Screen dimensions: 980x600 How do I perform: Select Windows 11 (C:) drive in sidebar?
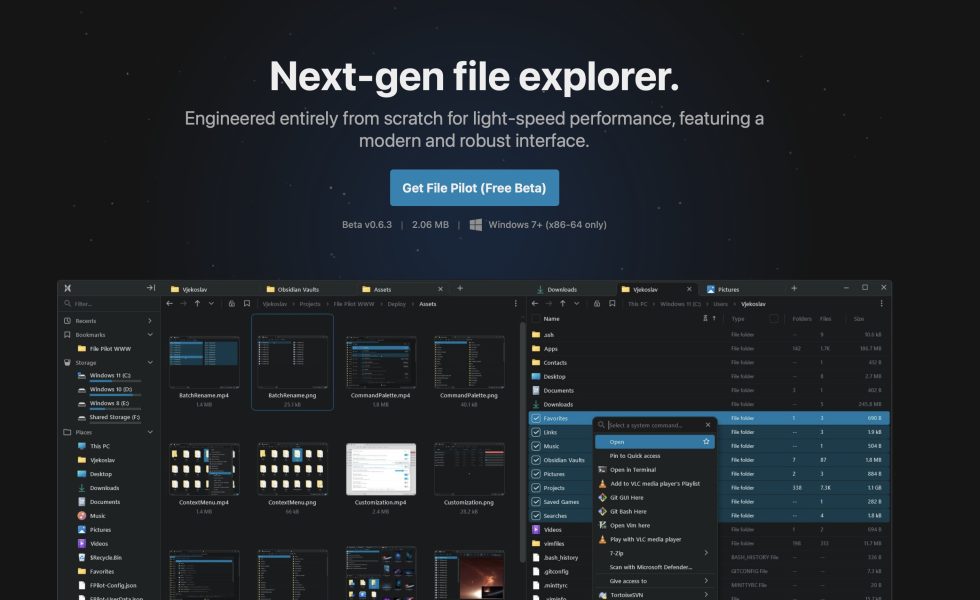[110, 376]
